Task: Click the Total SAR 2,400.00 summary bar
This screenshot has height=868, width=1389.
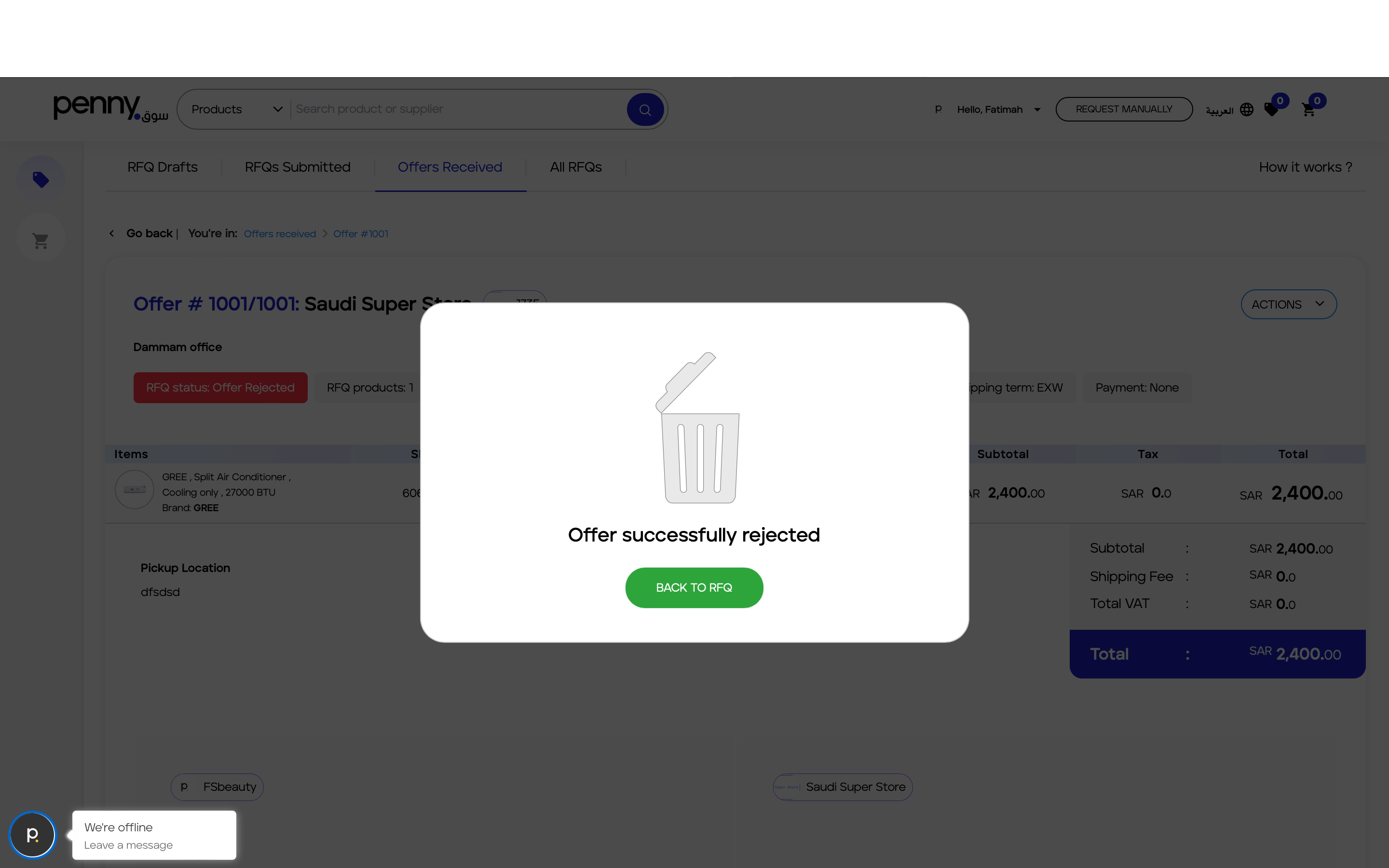Action: [1217, 654]
